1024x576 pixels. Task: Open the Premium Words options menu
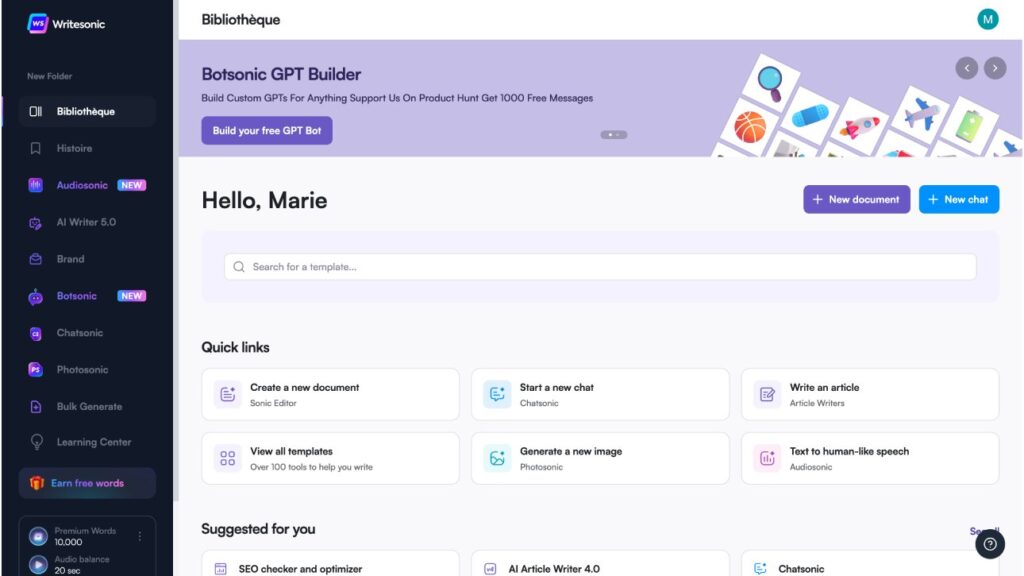[x=140, y=536]
